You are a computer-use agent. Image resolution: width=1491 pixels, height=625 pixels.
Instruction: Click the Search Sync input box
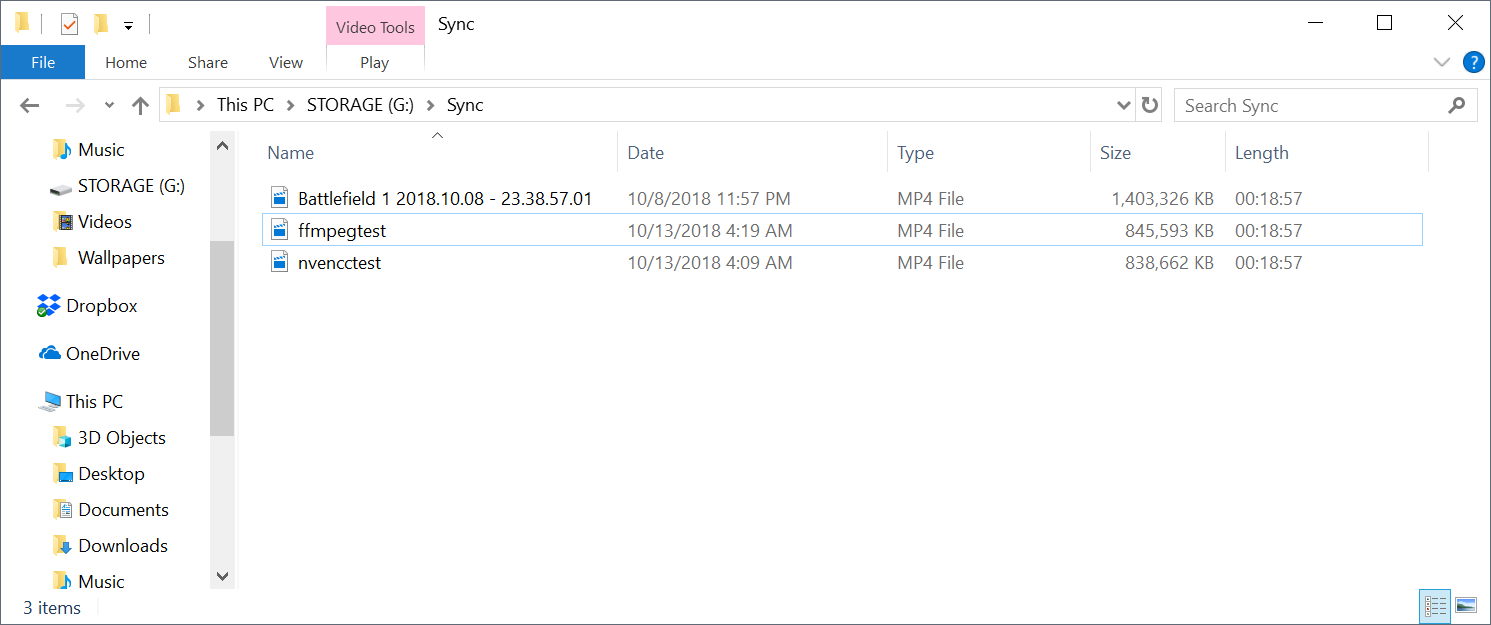[x=1310, y=105]
